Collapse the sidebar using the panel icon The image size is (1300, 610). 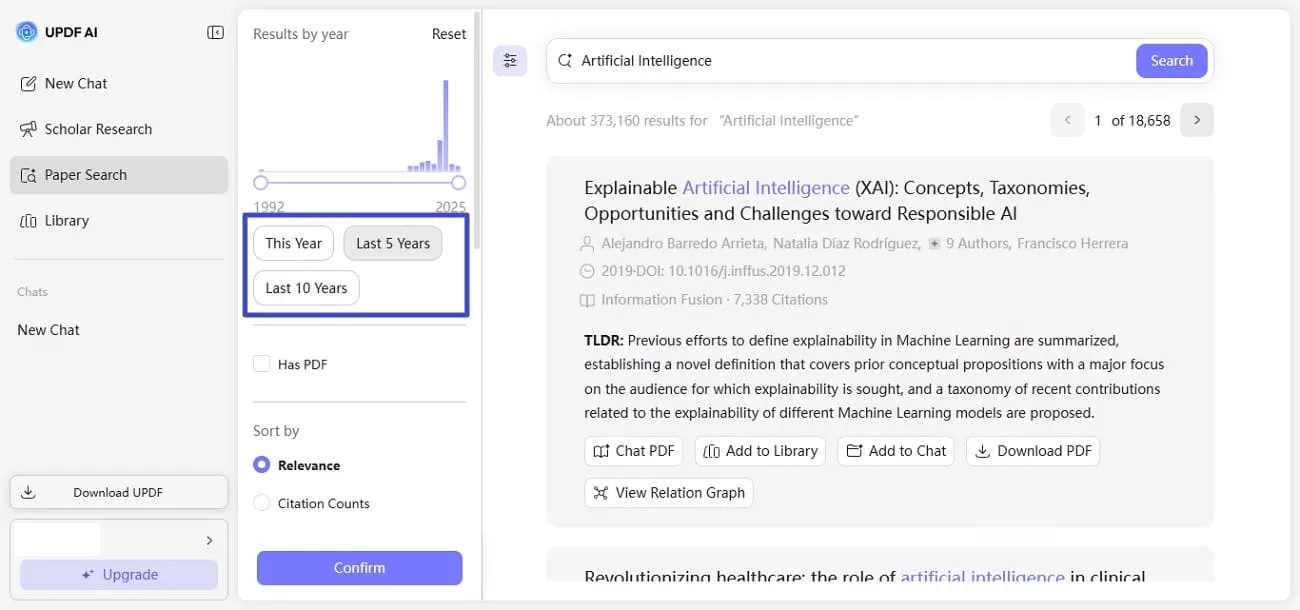[215, 32]
